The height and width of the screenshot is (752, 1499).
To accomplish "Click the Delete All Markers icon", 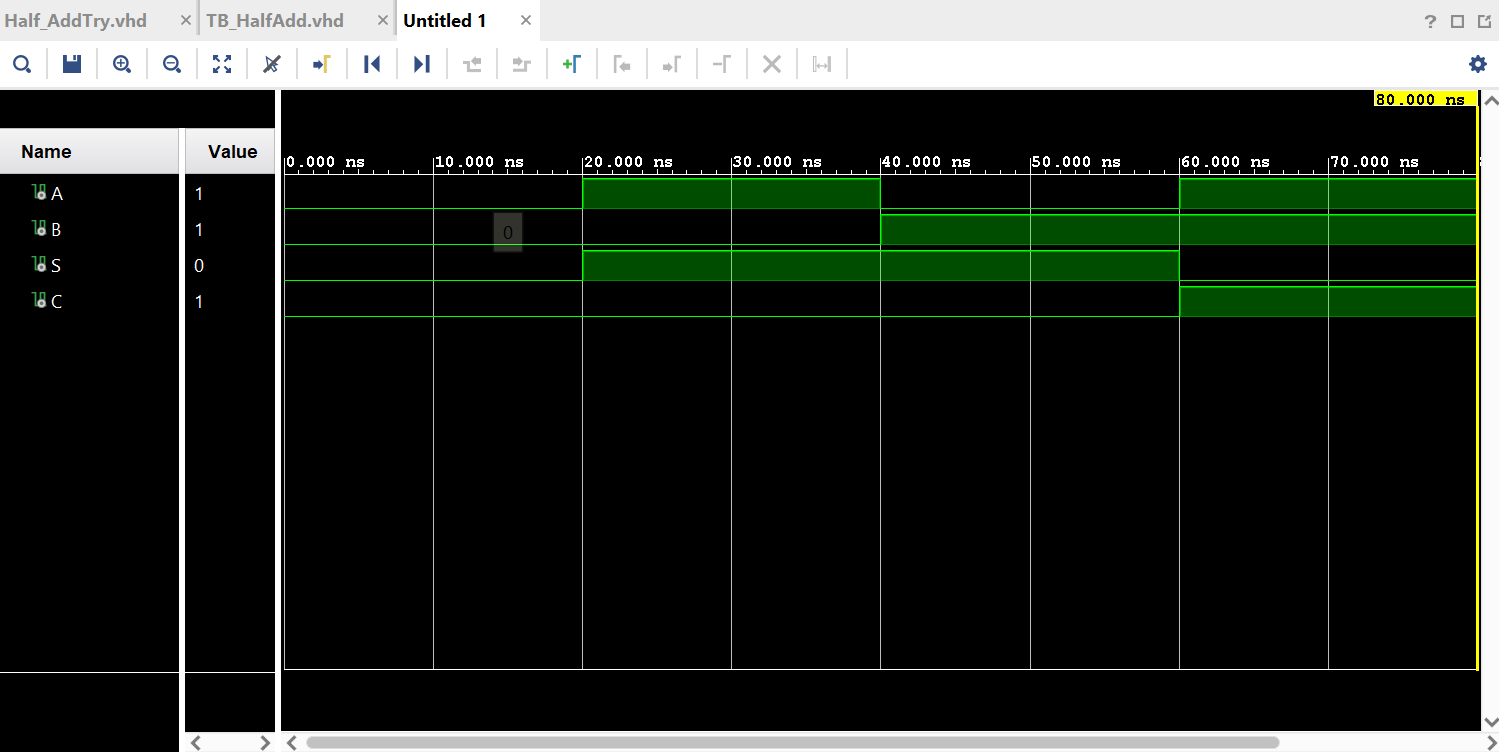I will click(772, 64).
